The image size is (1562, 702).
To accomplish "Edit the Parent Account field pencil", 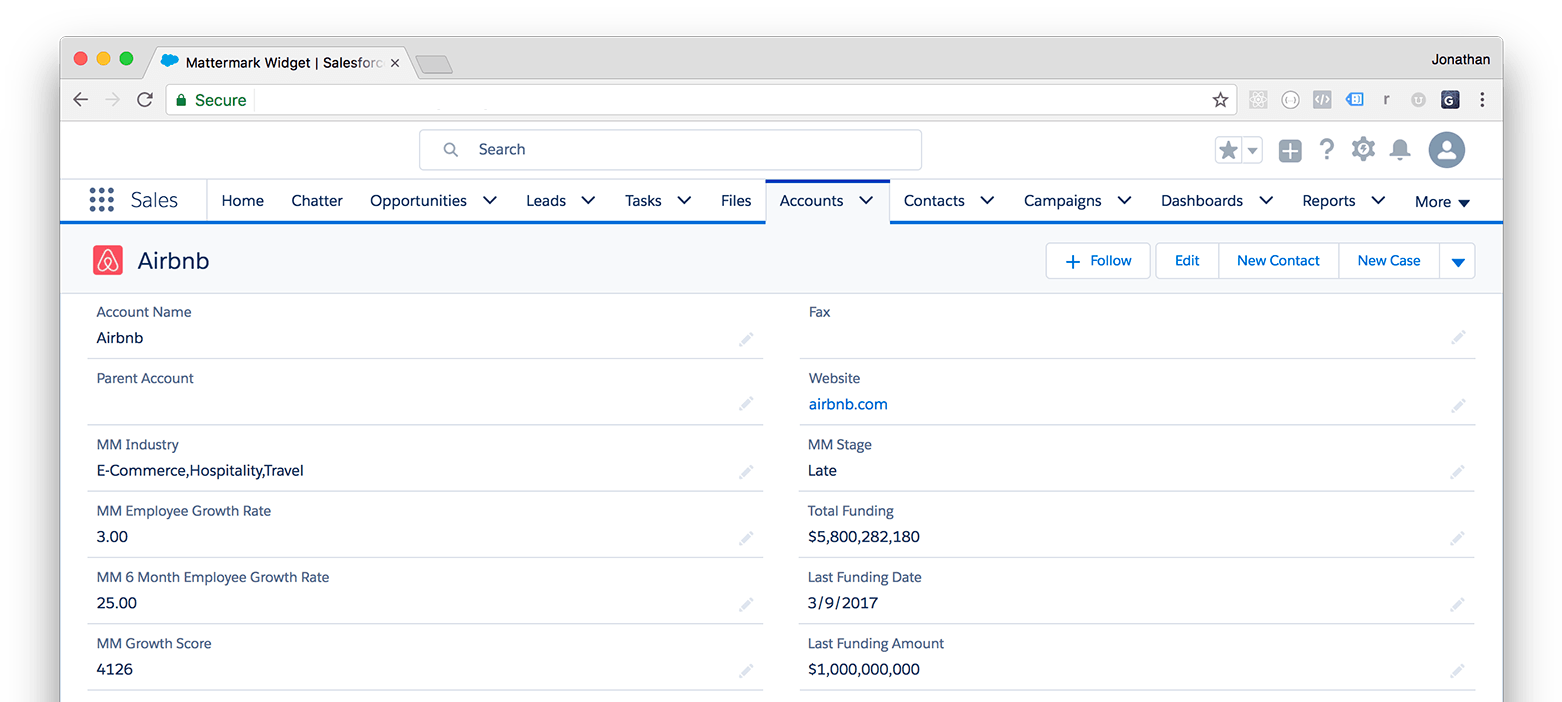I will pos(746,405).
